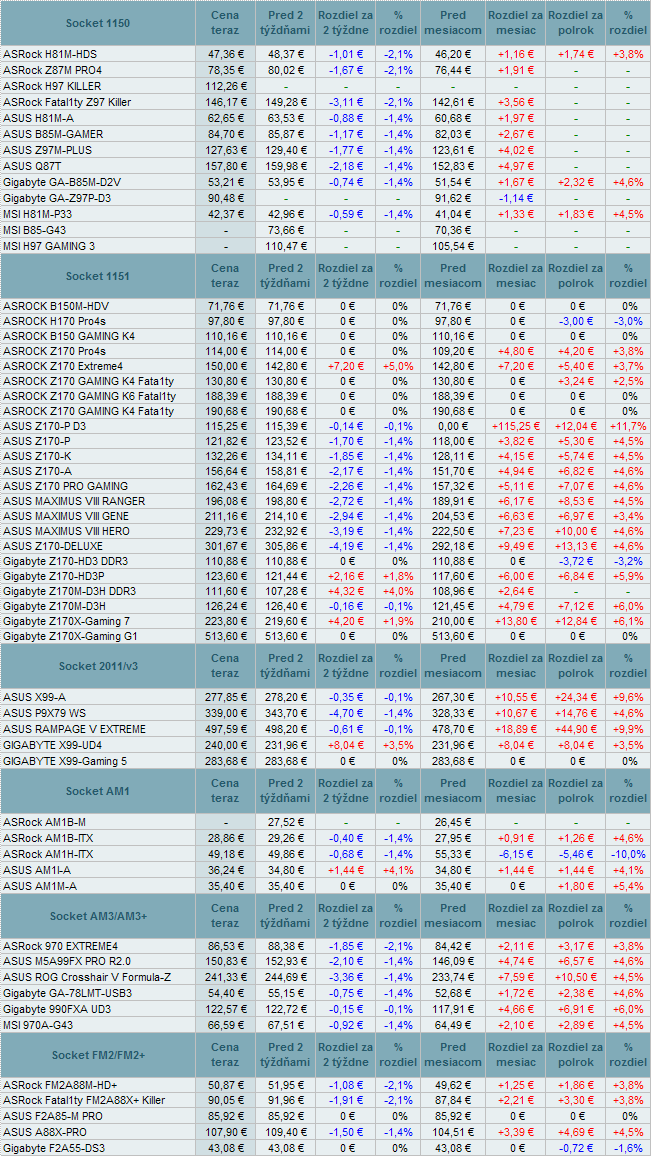Click the ASUS AM1I-A row name
Image resolution: width=651 pixels, height=1156 pixels.
point(36,869)
